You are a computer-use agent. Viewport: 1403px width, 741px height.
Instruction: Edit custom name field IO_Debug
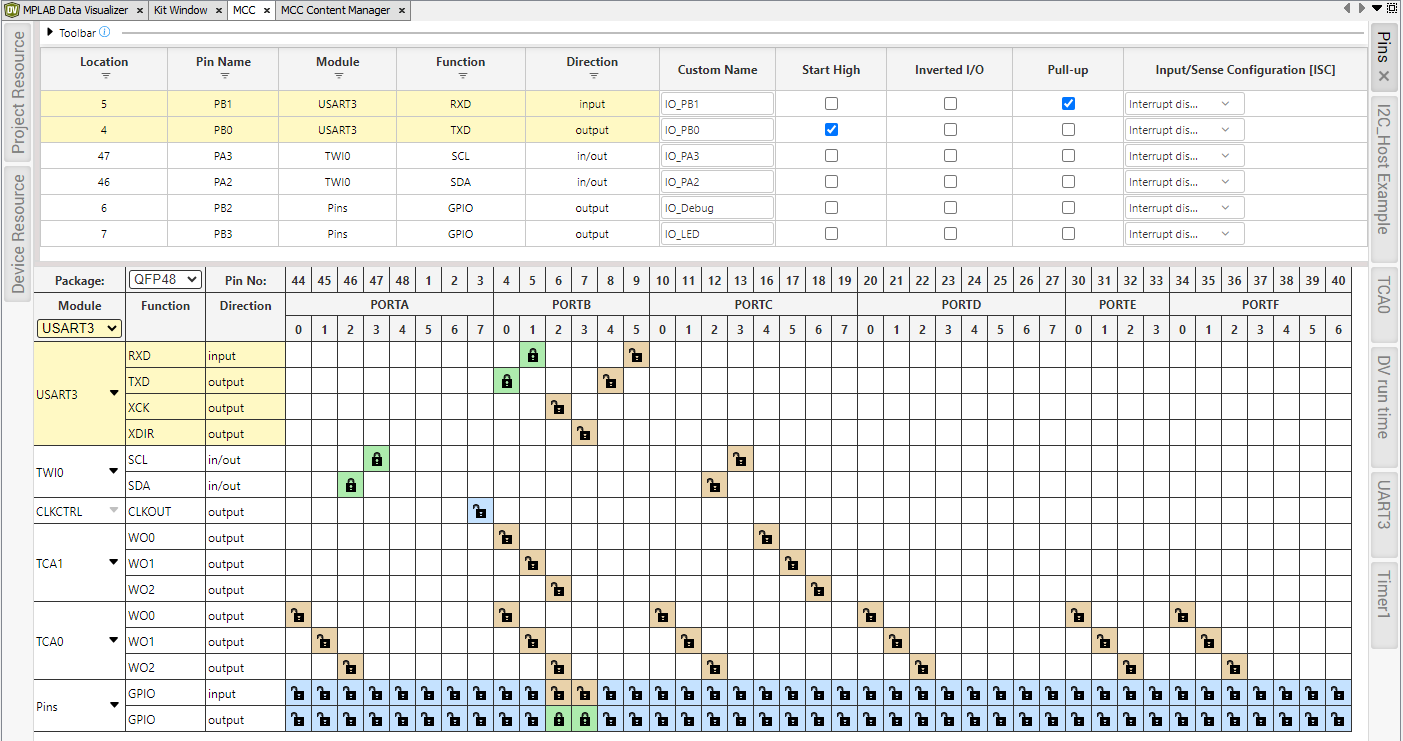click(717, 207)
